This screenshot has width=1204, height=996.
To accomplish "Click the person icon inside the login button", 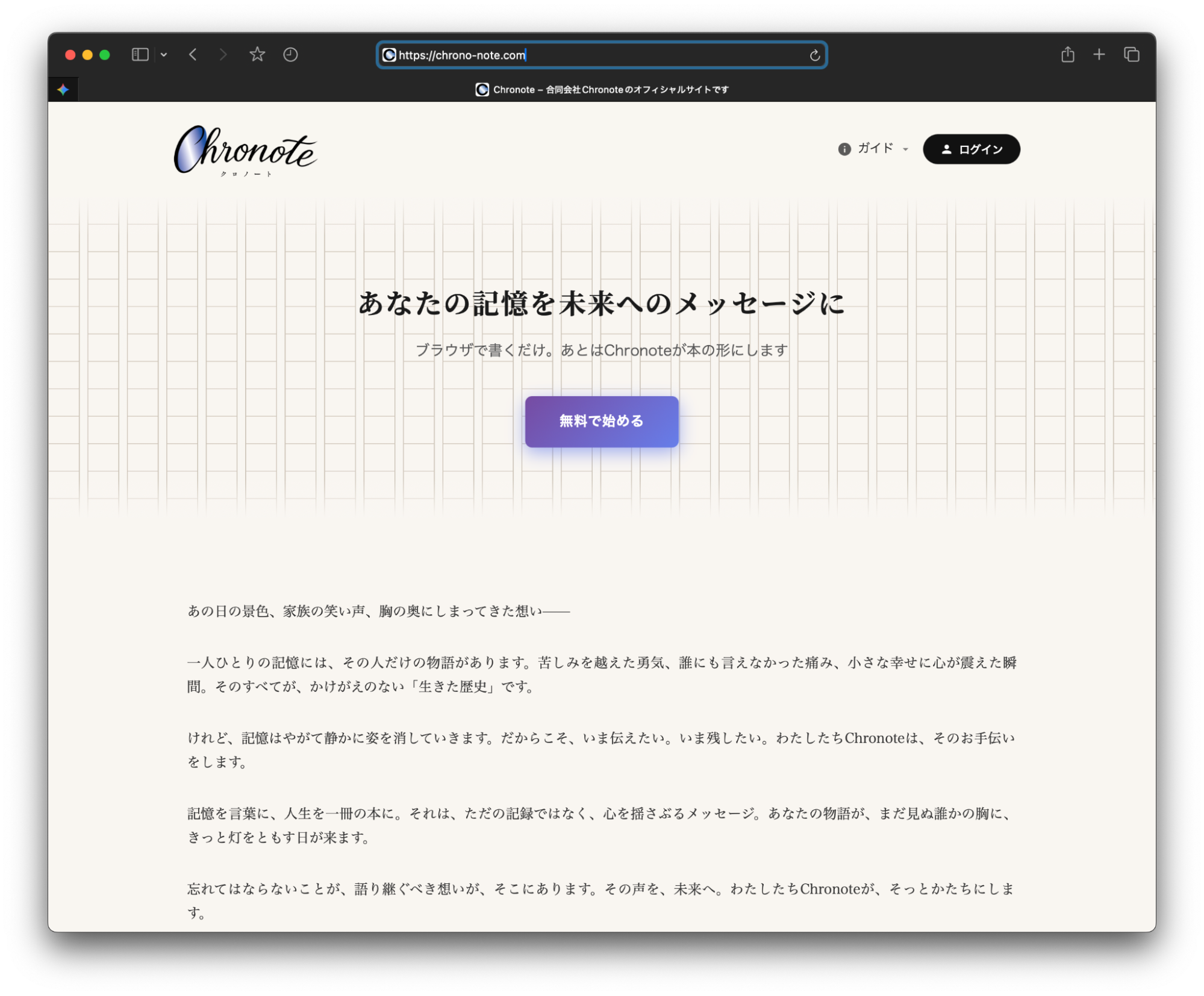I will click(x=947, y=149).
